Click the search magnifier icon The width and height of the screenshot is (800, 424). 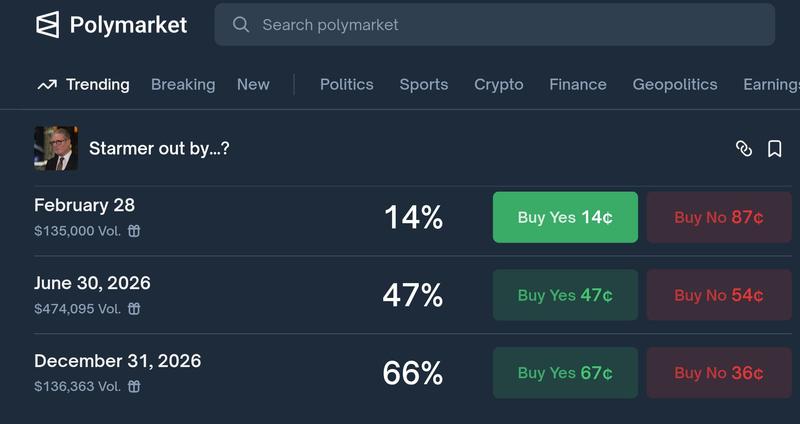pyautogui.click(x=241, y=25)
